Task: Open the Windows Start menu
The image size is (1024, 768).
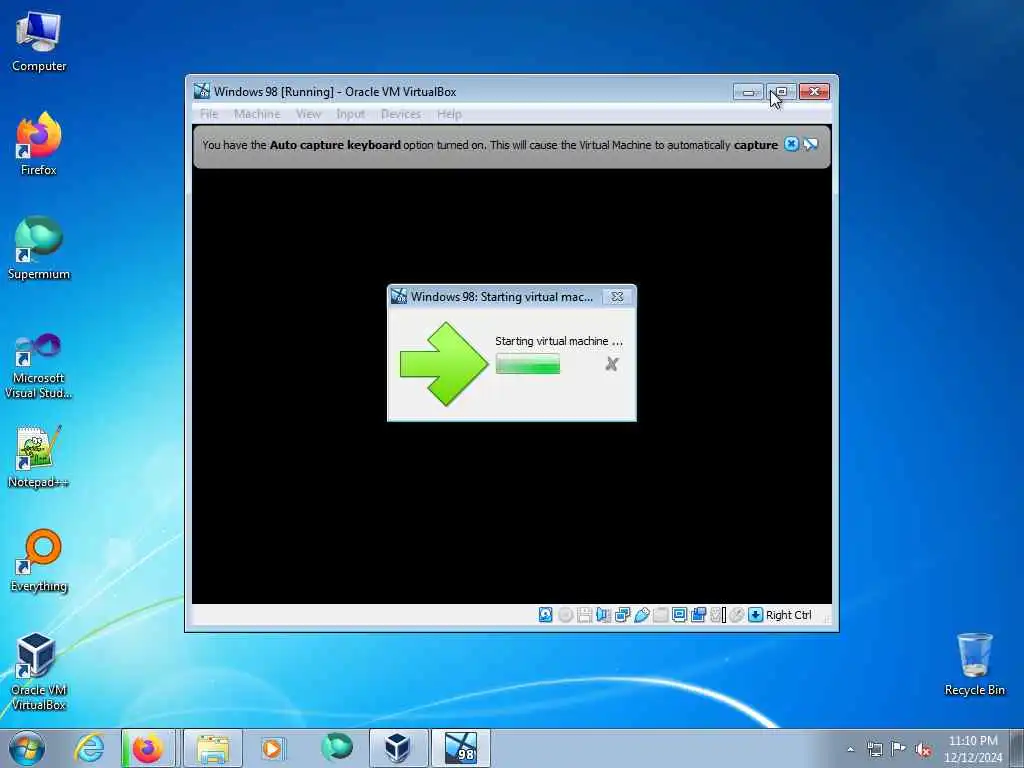Action: pos(27,748)
